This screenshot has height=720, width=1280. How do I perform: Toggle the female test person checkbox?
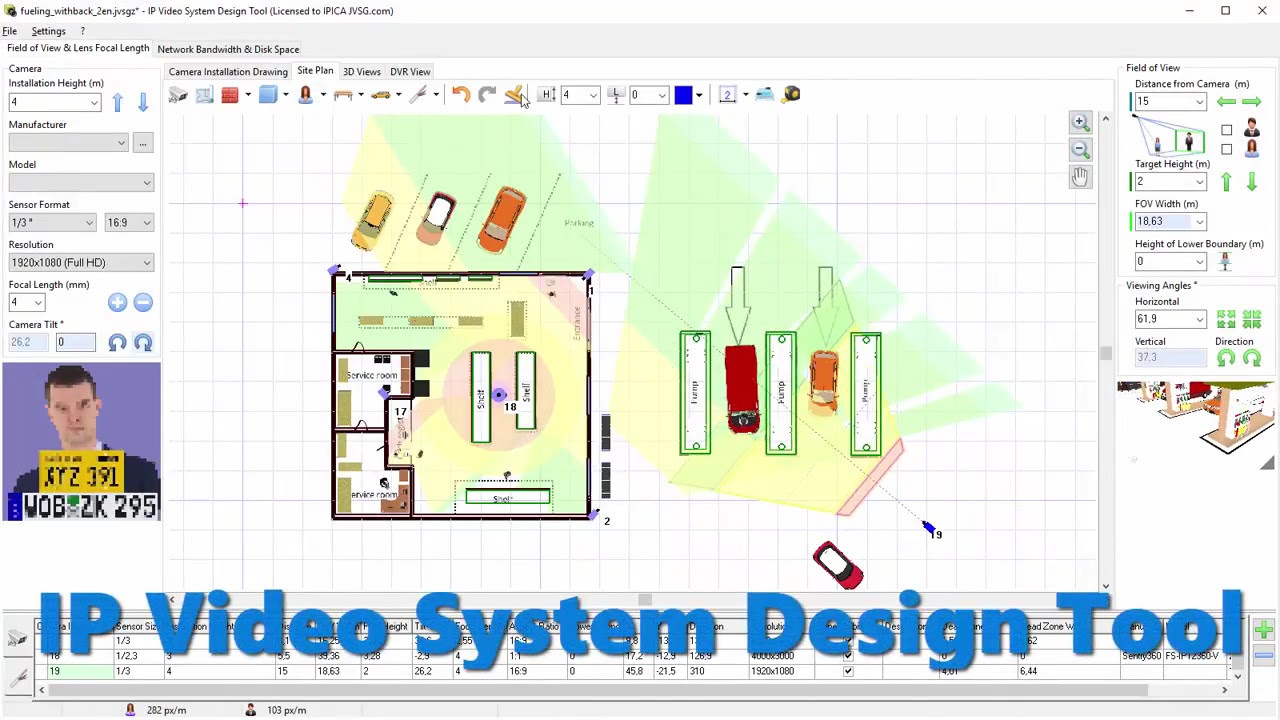point(1227,149)
